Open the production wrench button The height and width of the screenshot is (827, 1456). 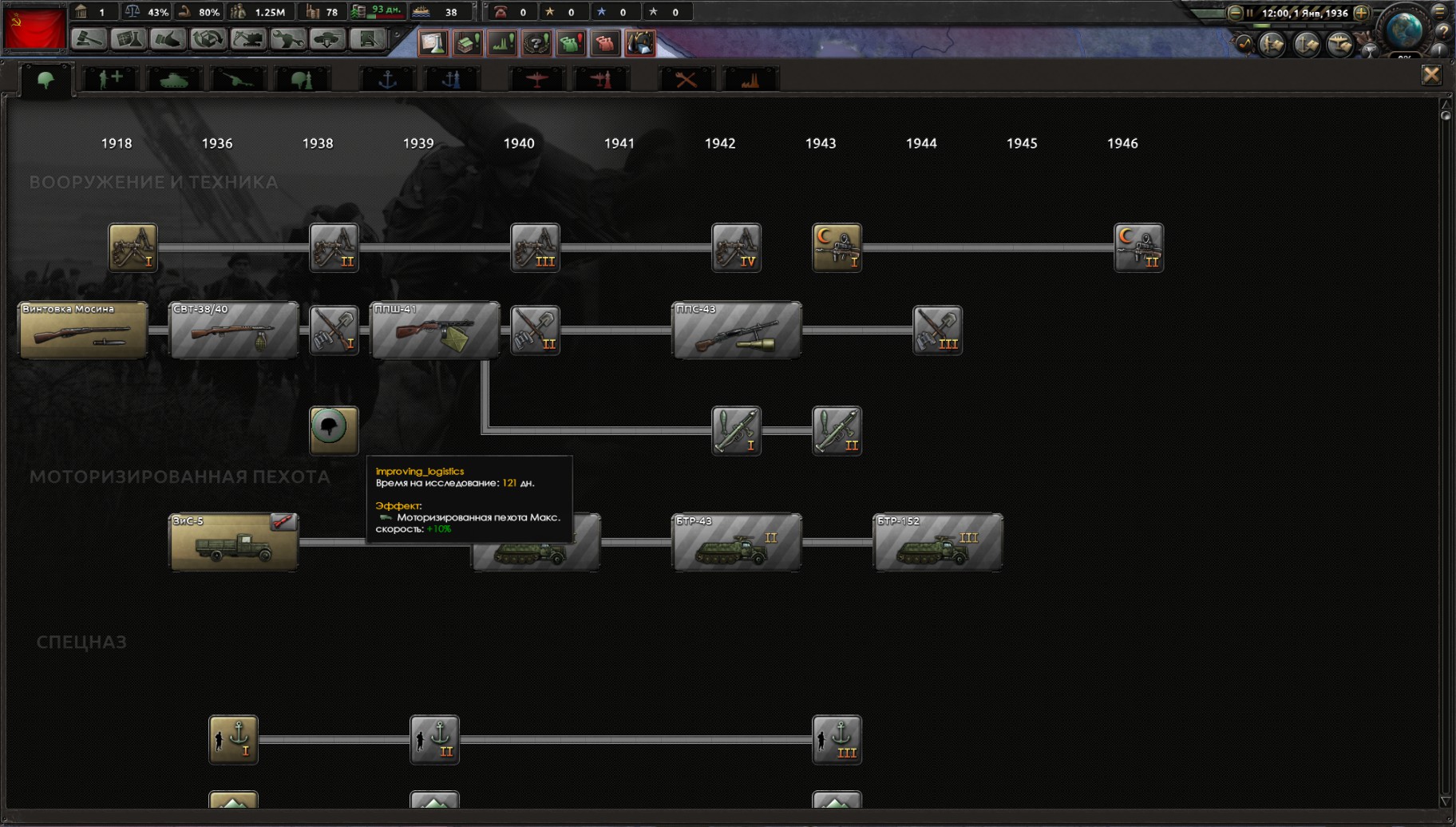click(x=288, y=38)
